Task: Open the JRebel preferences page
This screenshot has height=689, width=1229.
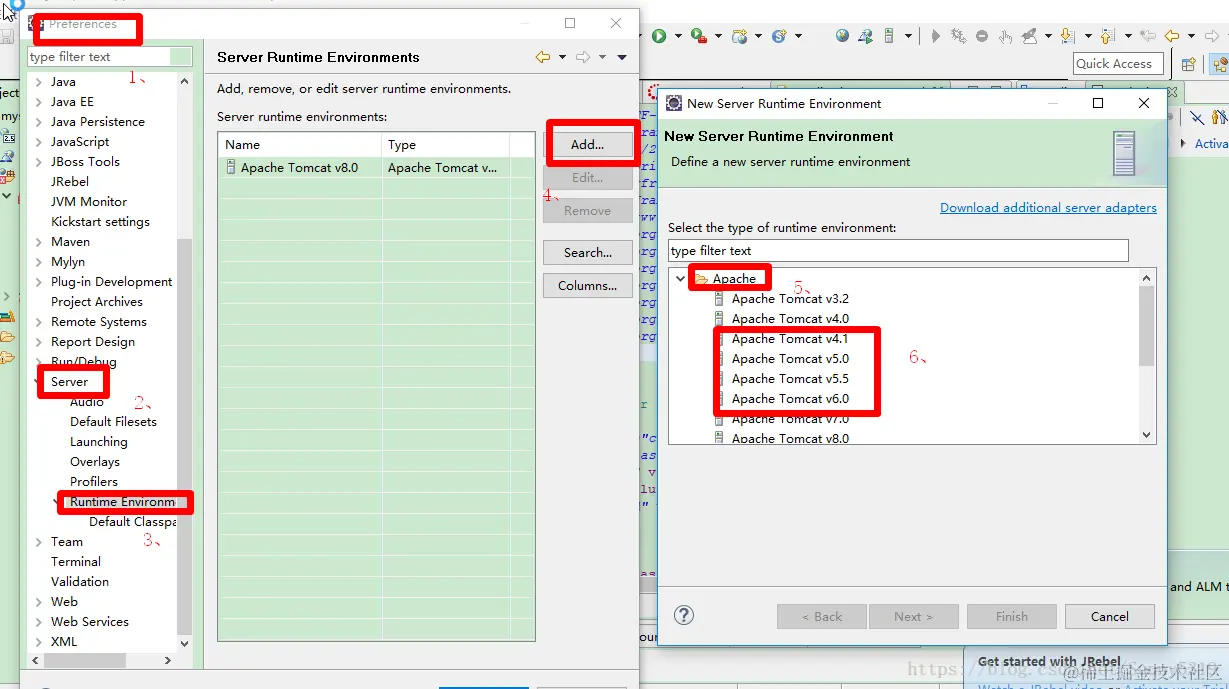Action: click(70, 182)
